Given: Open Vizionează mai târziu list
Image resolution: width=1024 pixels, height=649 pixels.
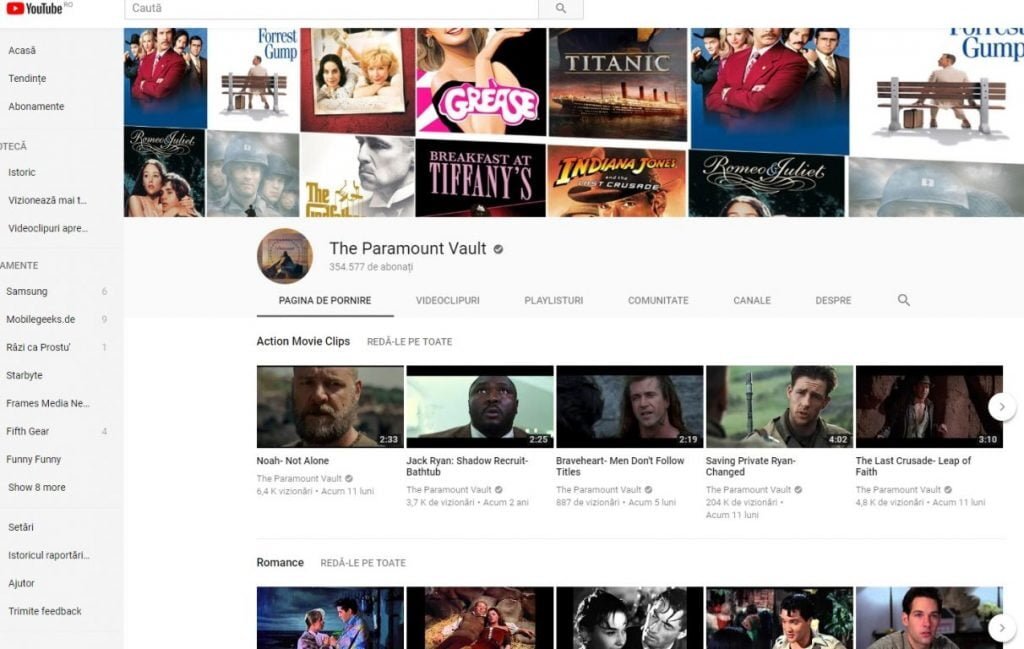Looking at the screenshot, I should [x=47, y=200].
